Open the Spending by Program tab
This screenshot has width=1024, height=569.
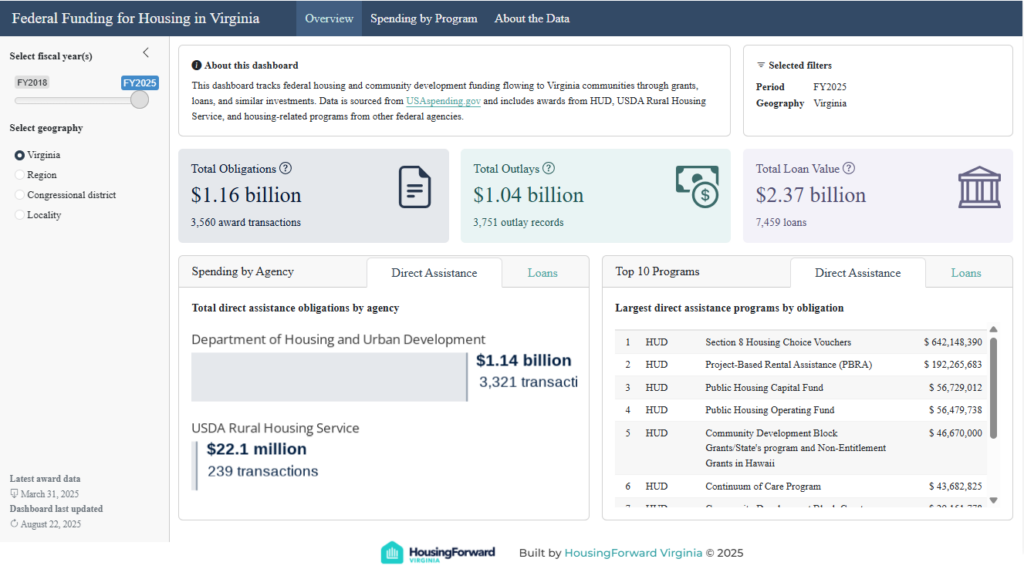coord(423,18)
